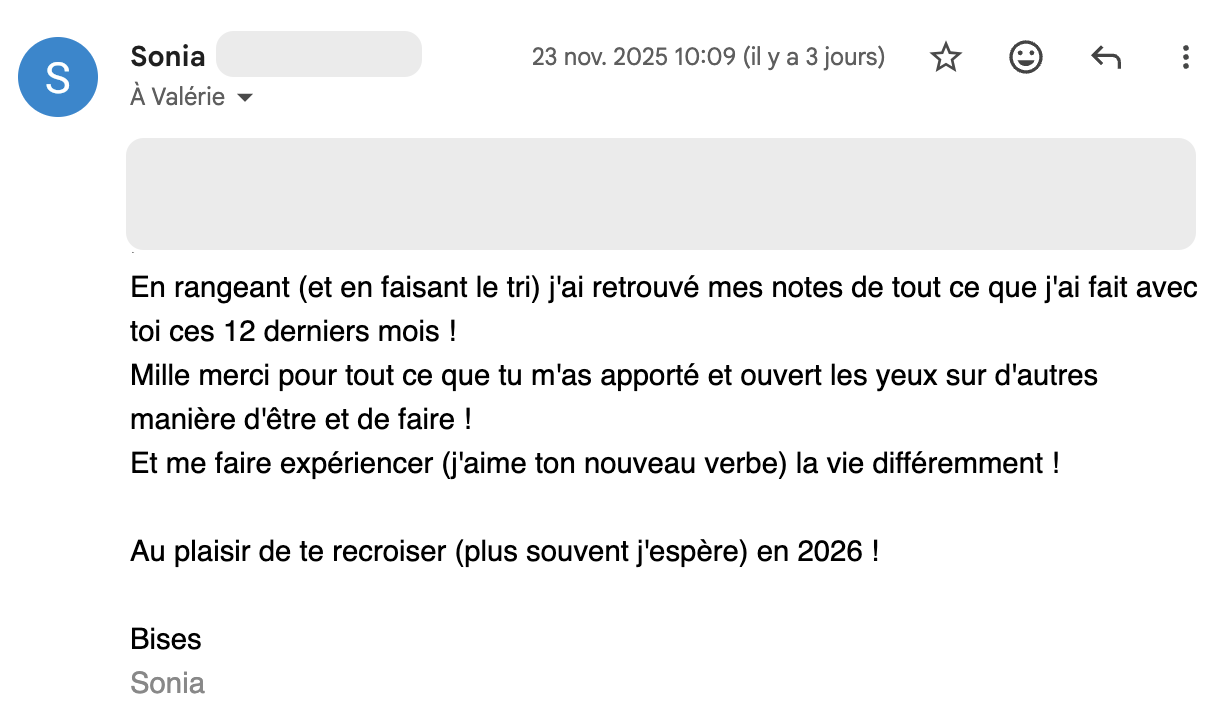The image size is (1218, 716).
Task: Star this email from Sonia
Action: click(x=945, y=58)
